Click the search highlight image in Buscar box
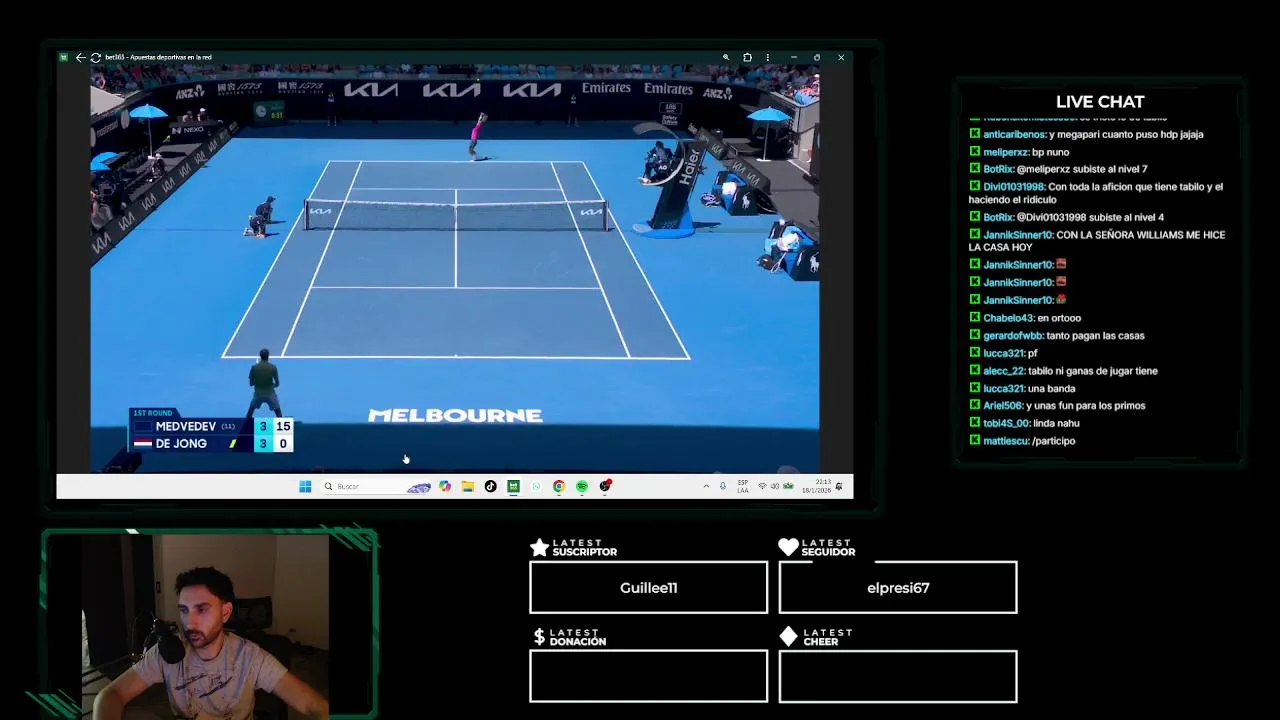The image size is (1280, 720). [419, 487]
